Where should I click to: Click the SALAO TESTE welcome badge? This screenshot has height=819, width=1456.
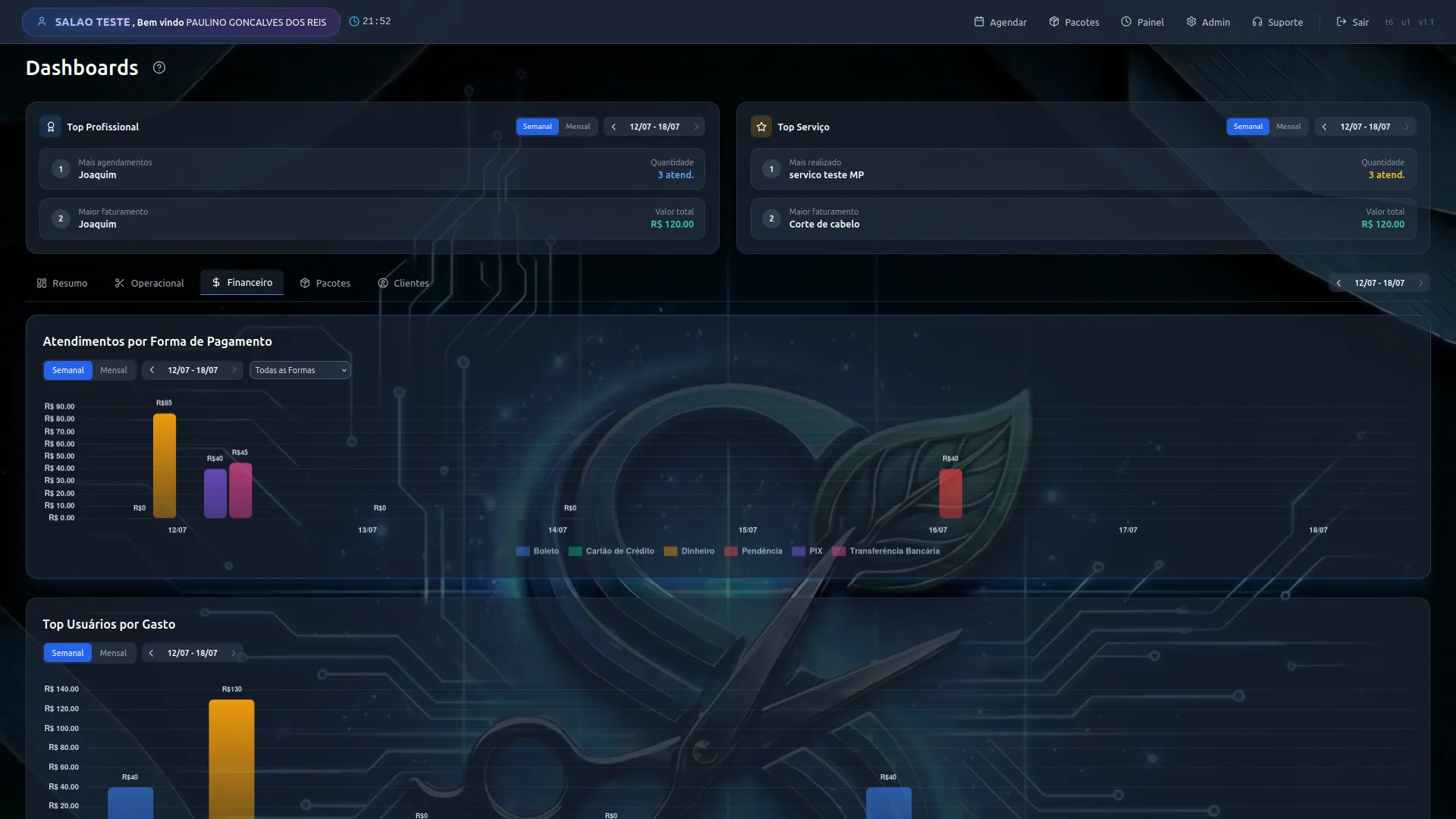click(181, 22)
